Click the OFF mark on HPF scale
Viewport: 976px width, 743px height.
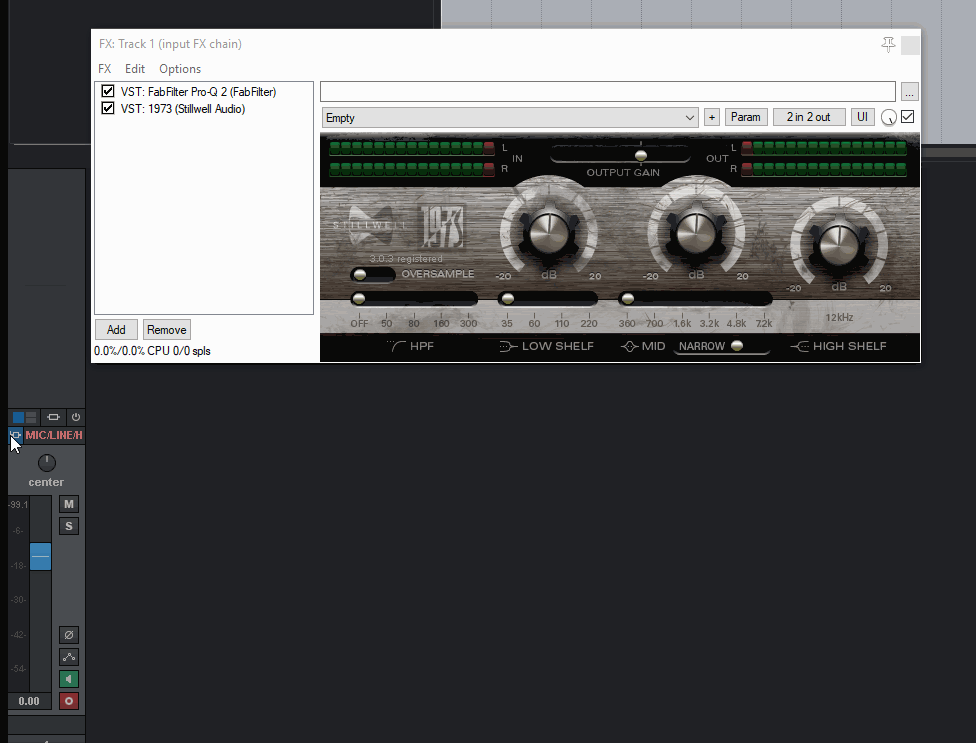click(x=359, y=323)
